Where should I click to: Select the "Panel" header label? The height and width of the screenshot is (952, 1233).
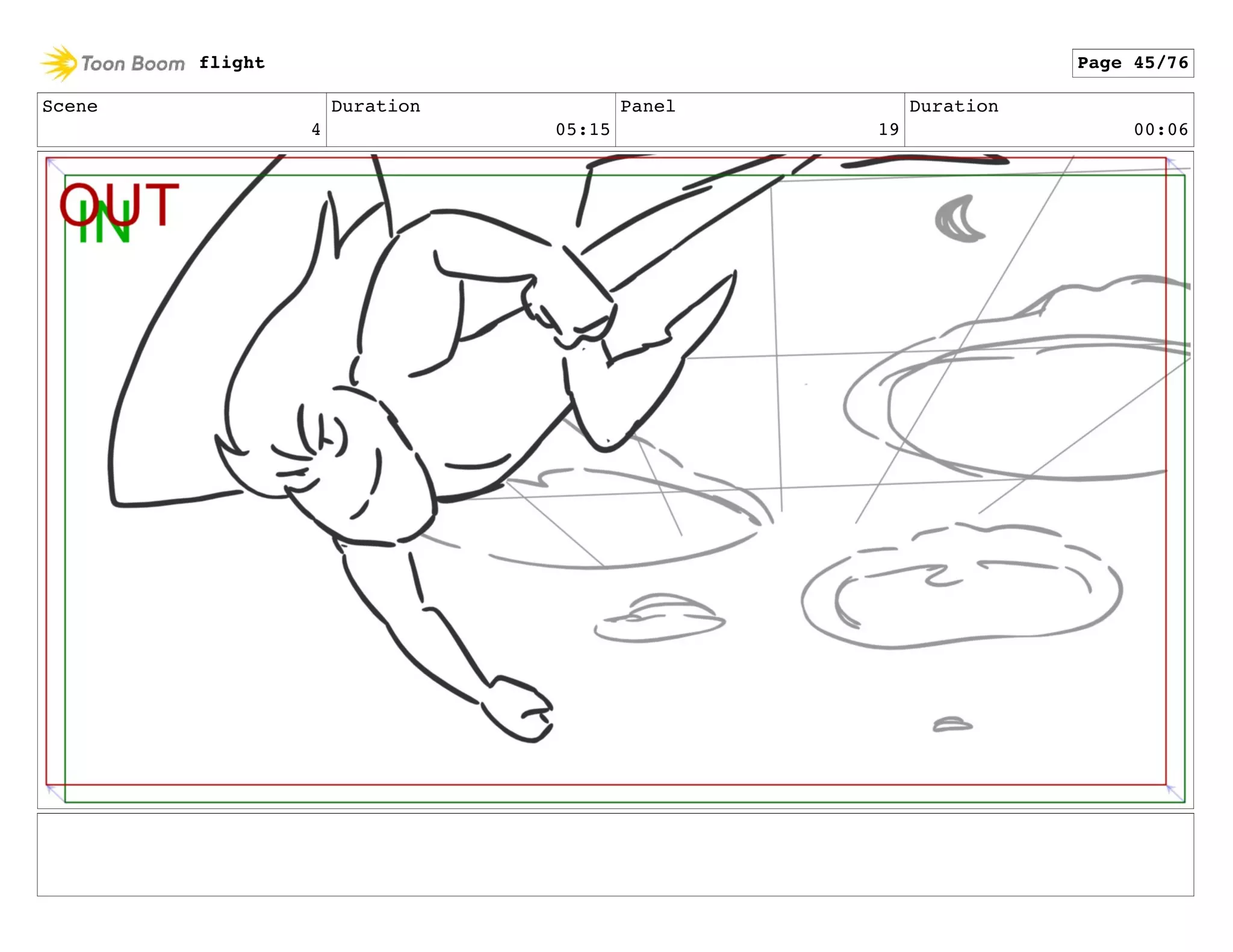point(648,107)
